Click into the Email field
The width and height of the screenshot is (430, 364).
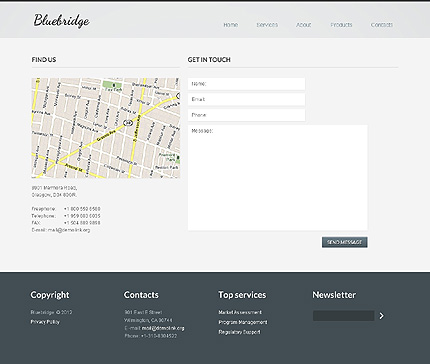pos(246,99)
